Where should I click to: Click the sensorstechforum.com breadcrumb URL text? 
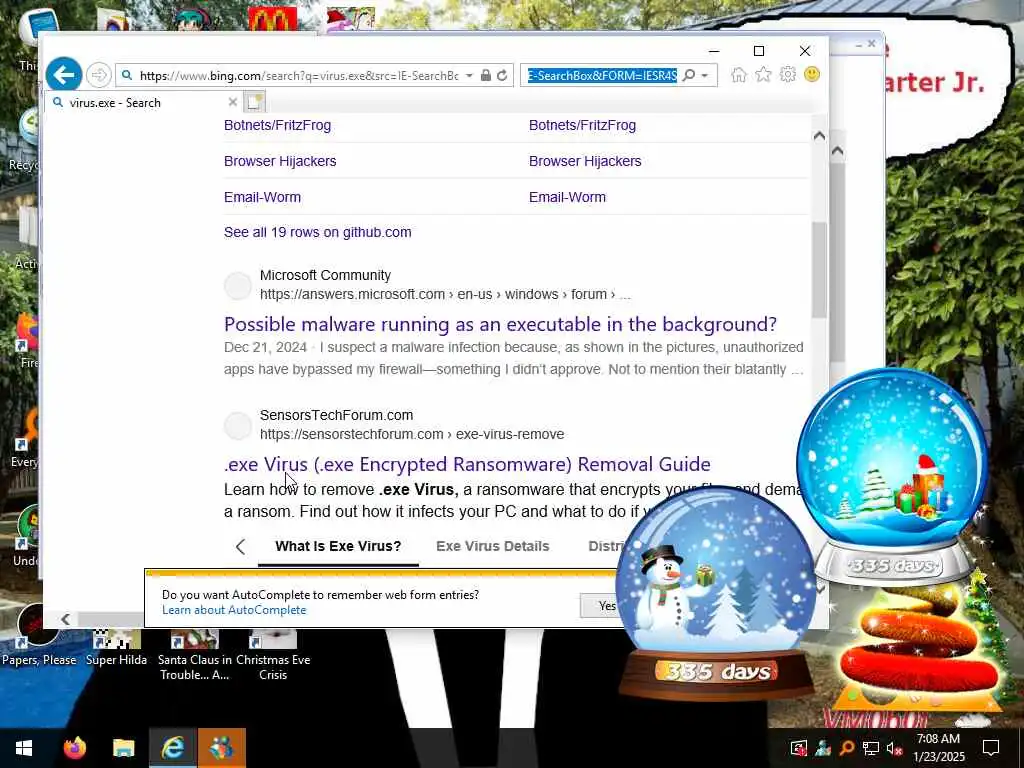tap(412, 434)
